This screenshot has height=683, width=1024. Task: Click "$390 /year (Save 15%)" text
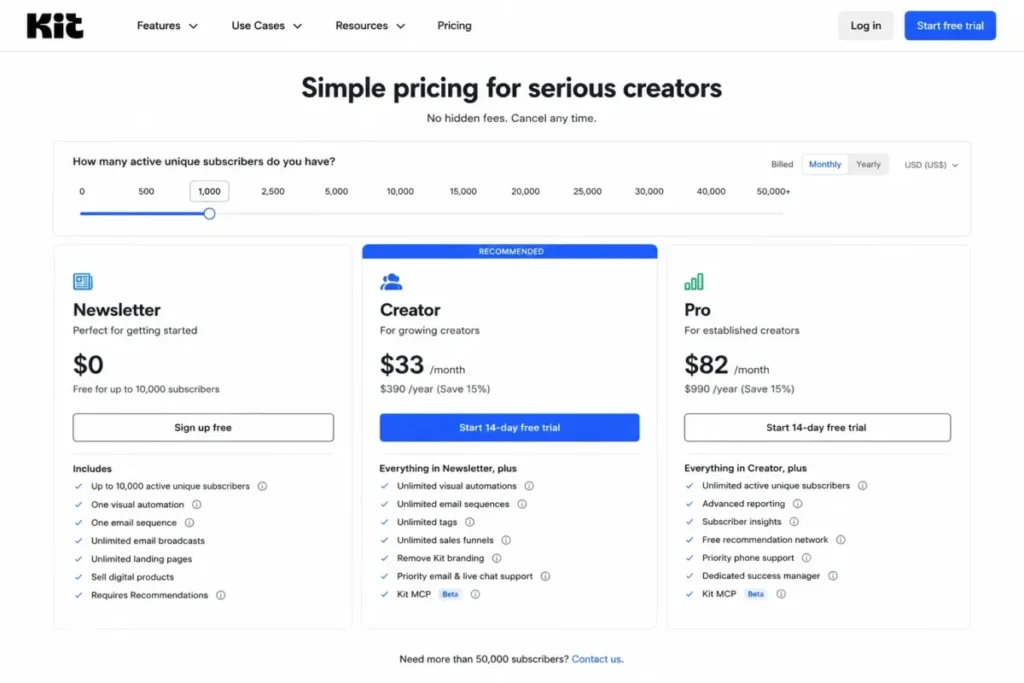pyautogui.click(x=435, y=389)
